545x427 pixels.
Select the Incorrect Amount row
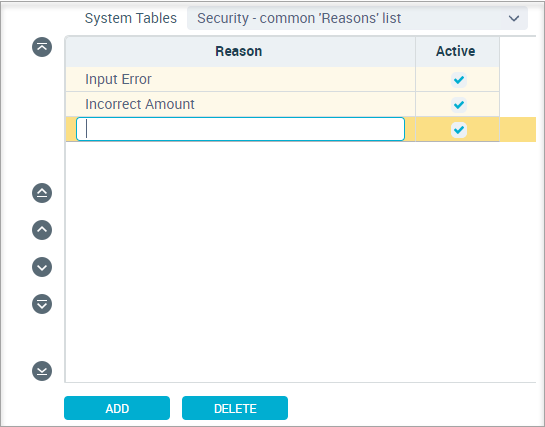pos(283,104)
